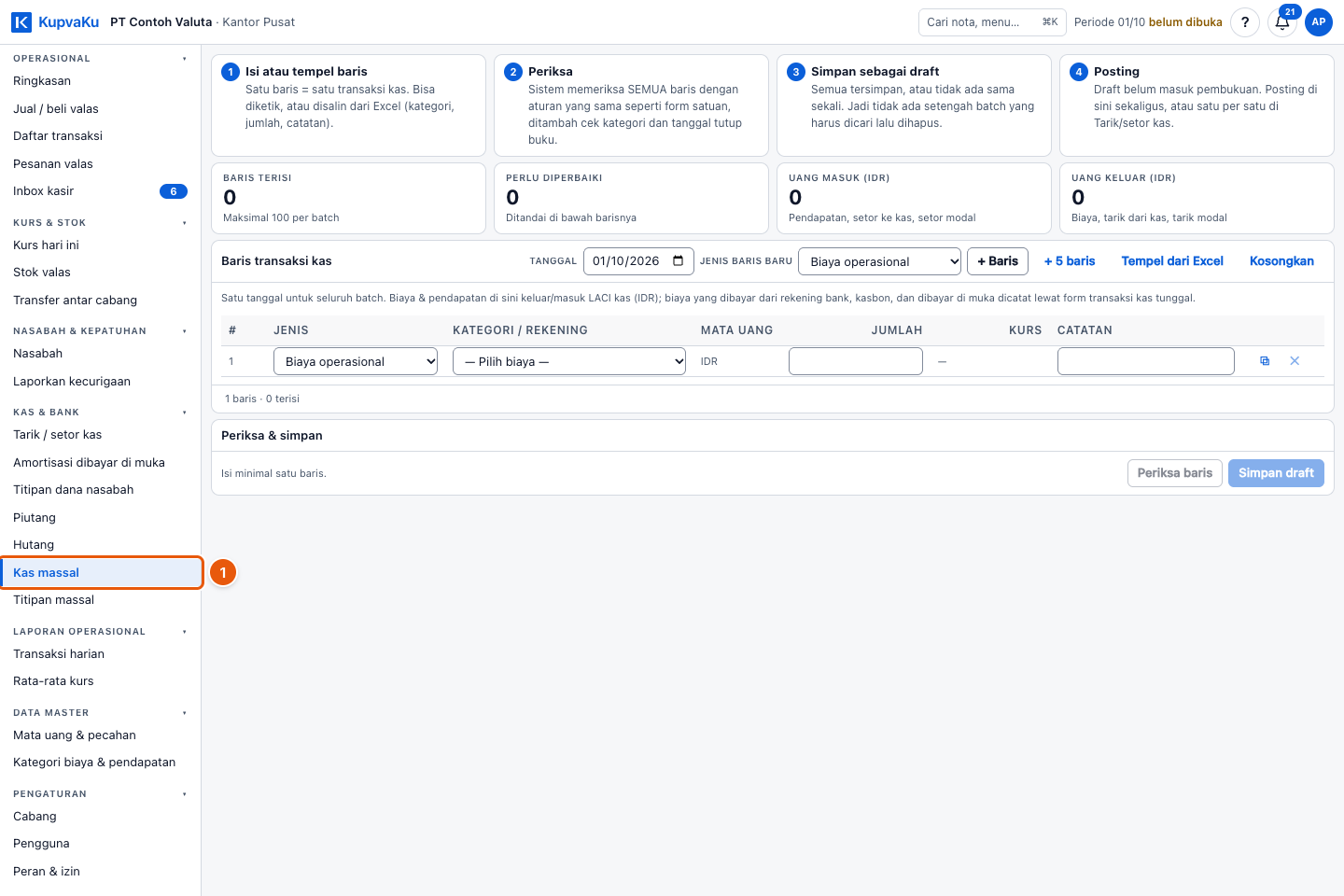Screen dimensions: 1344x896
Task: Open Inbox kasir with 6 badge
Action: [101, 190]
